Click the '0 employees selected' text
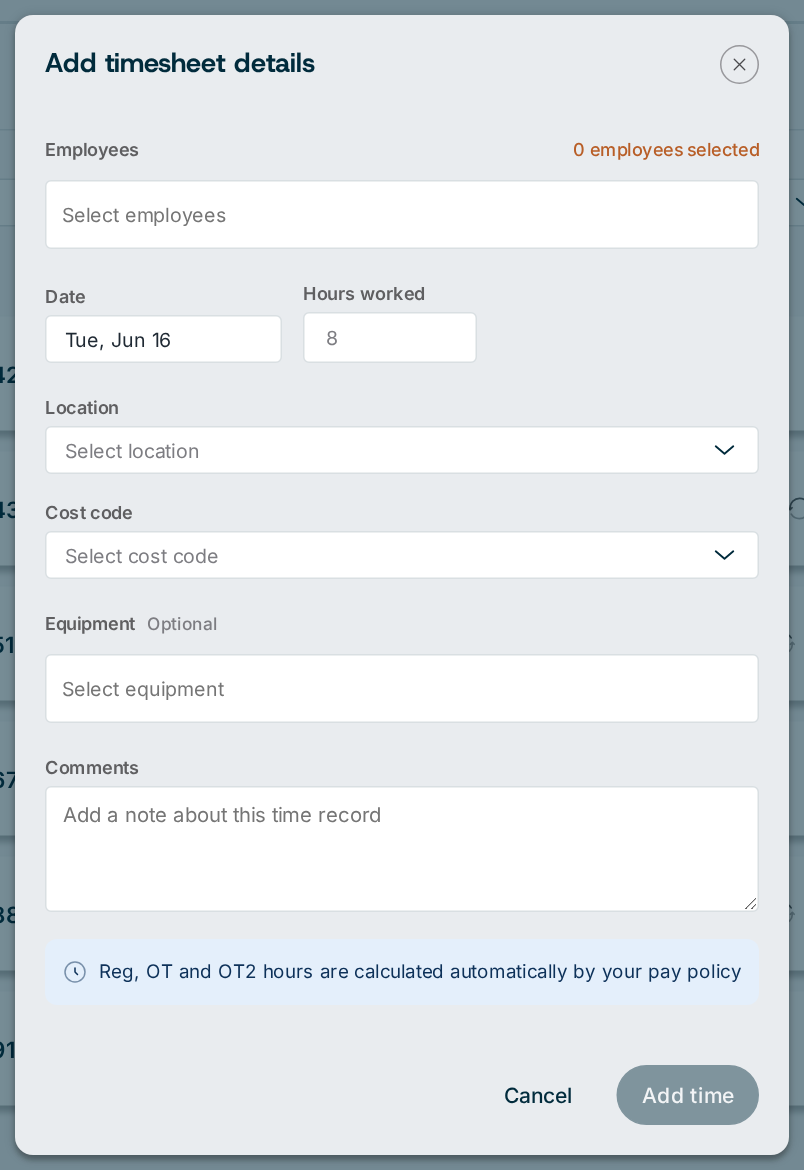The width and height of the screenshot is (804, 1170). point(666,150)
